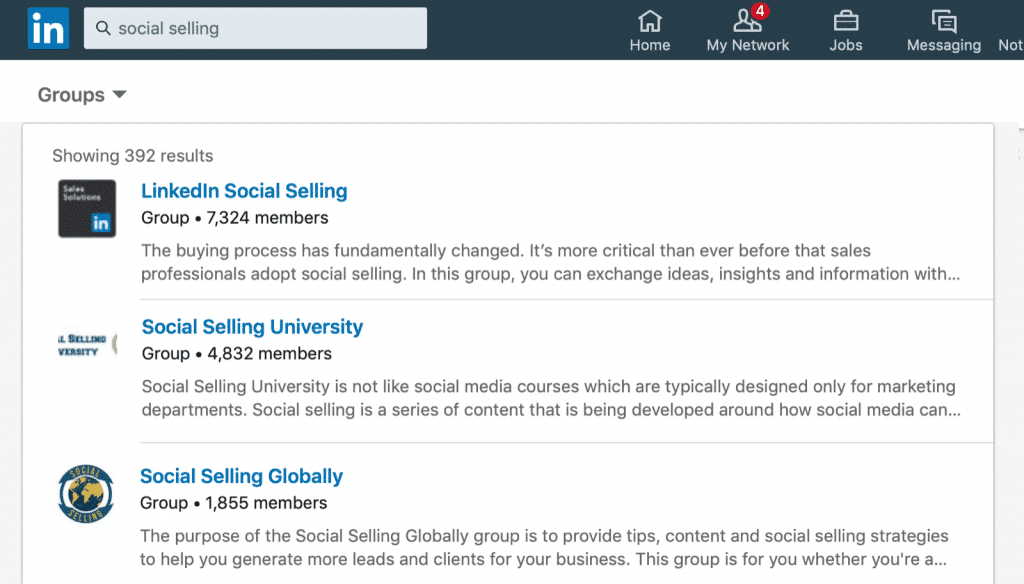Go to Home via house icon
The image size is (1024, 584).
point(650,20)
